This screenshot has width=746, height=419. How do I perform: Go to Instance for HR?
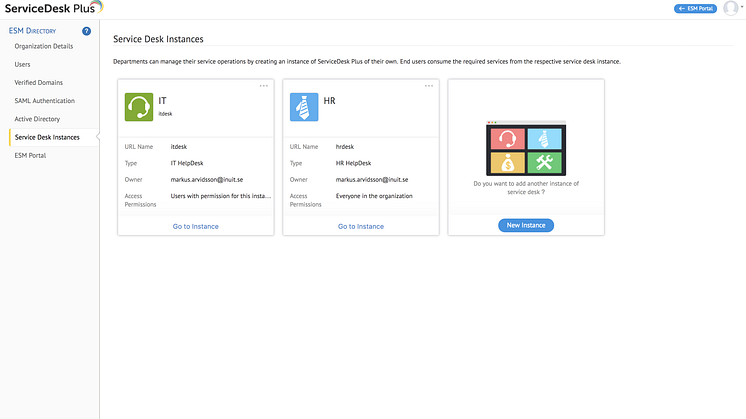tap(361, 226)
